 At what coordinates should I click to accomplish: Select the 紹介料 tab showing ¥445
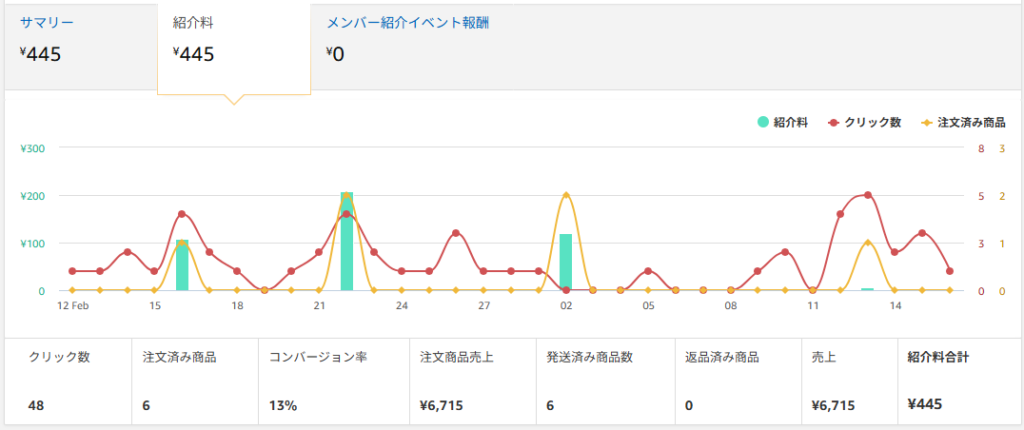click(x=194, y=22)
